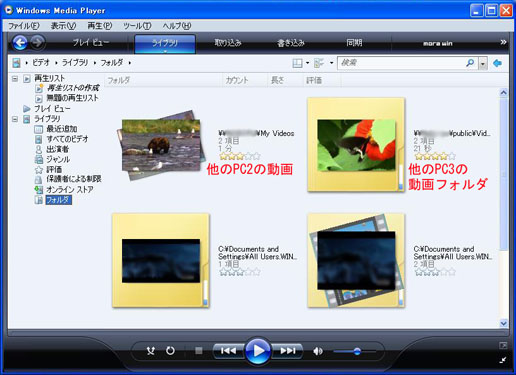Screen dimensions: 516x375
Task: Select プレイ ビュー in the tree
Action: pyautogui.click(x=52, y=109)
